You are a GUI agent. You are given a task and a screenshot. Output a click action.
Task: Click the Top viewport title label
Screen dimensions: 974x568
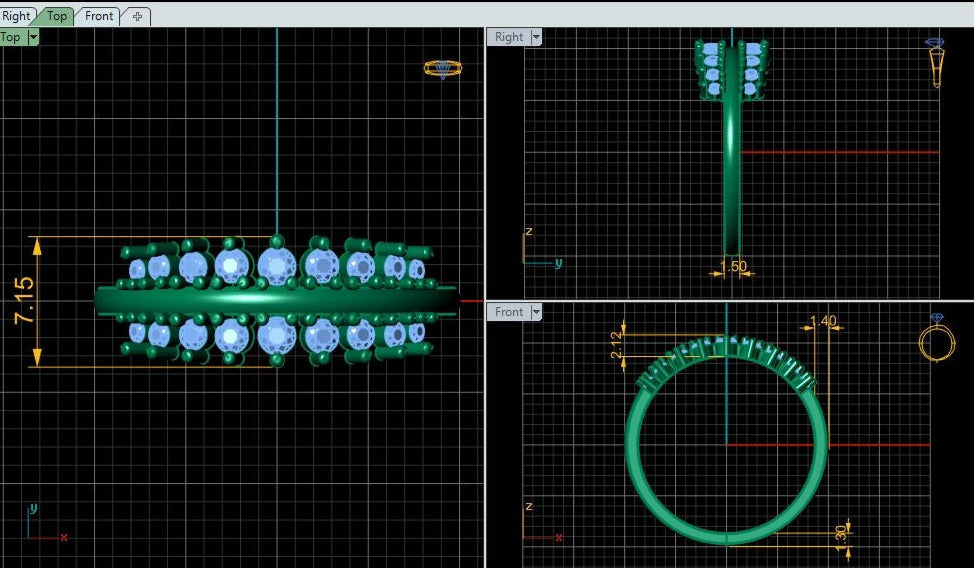(11, 37)
